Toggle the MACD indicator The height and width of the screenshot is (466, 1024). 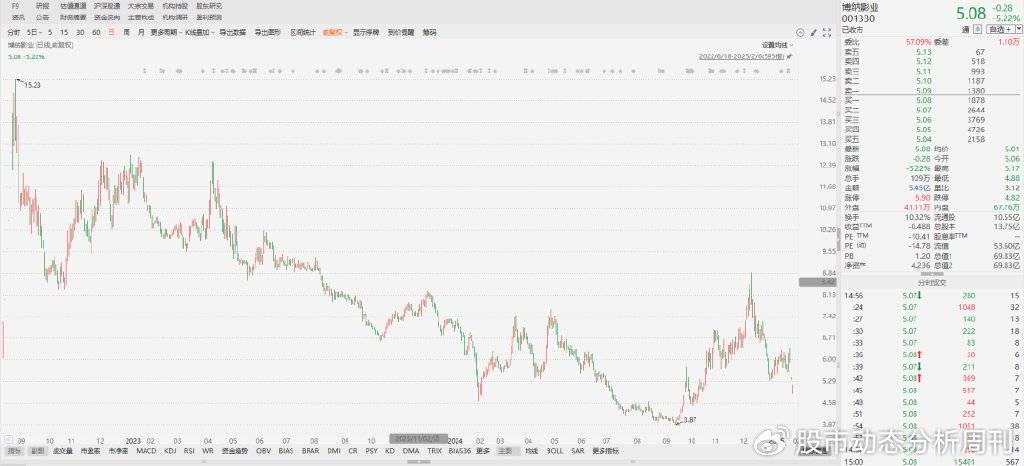(x=146, y=451)
